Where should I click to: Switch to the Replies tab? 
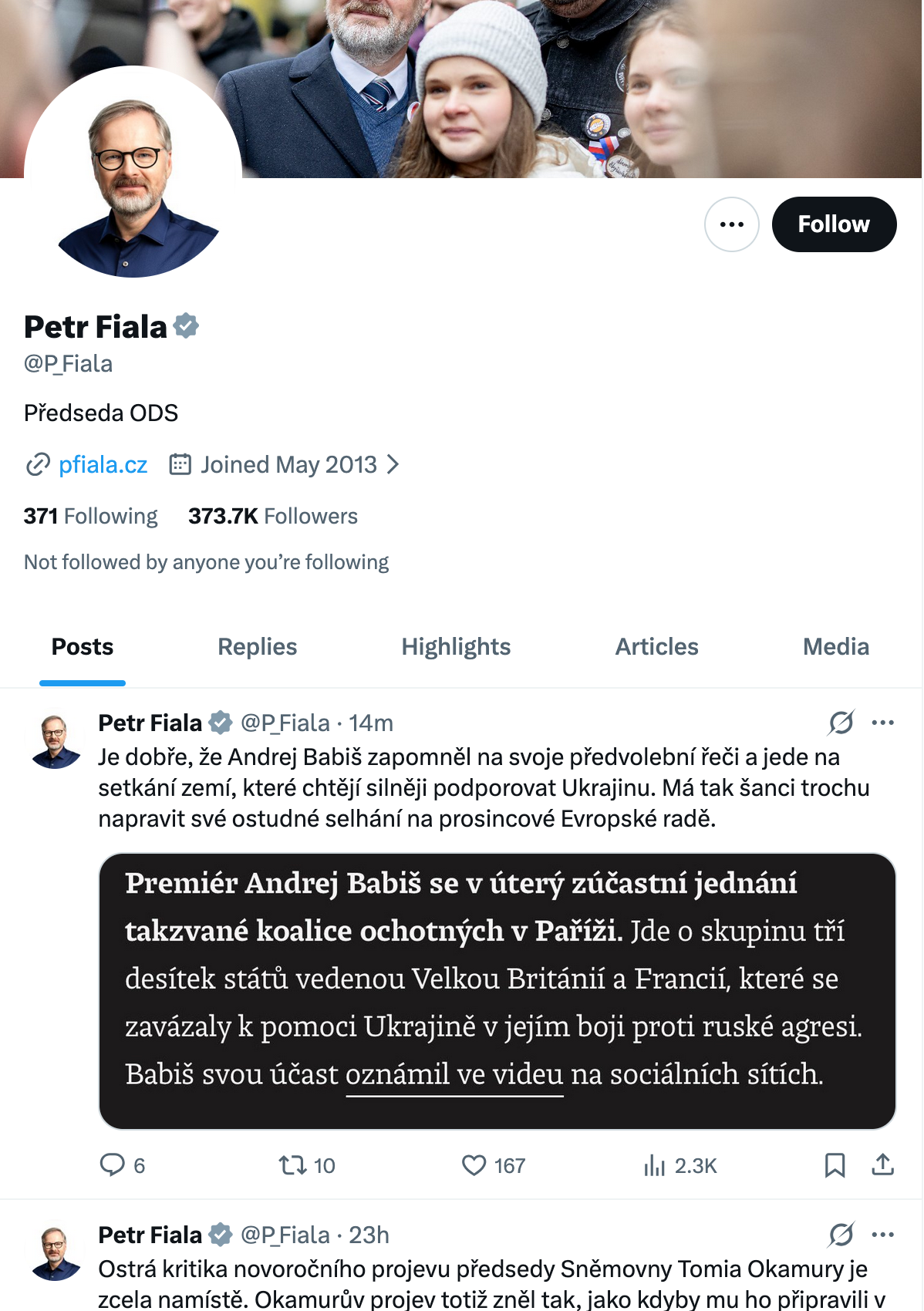point(257,646)
